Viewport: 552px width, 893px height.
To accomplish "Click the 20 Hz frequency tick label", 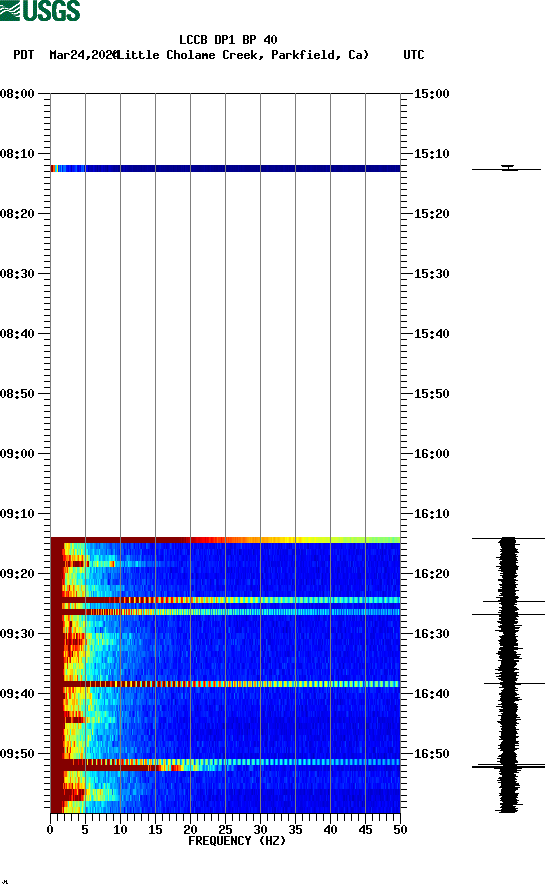I will click(190, 830).
